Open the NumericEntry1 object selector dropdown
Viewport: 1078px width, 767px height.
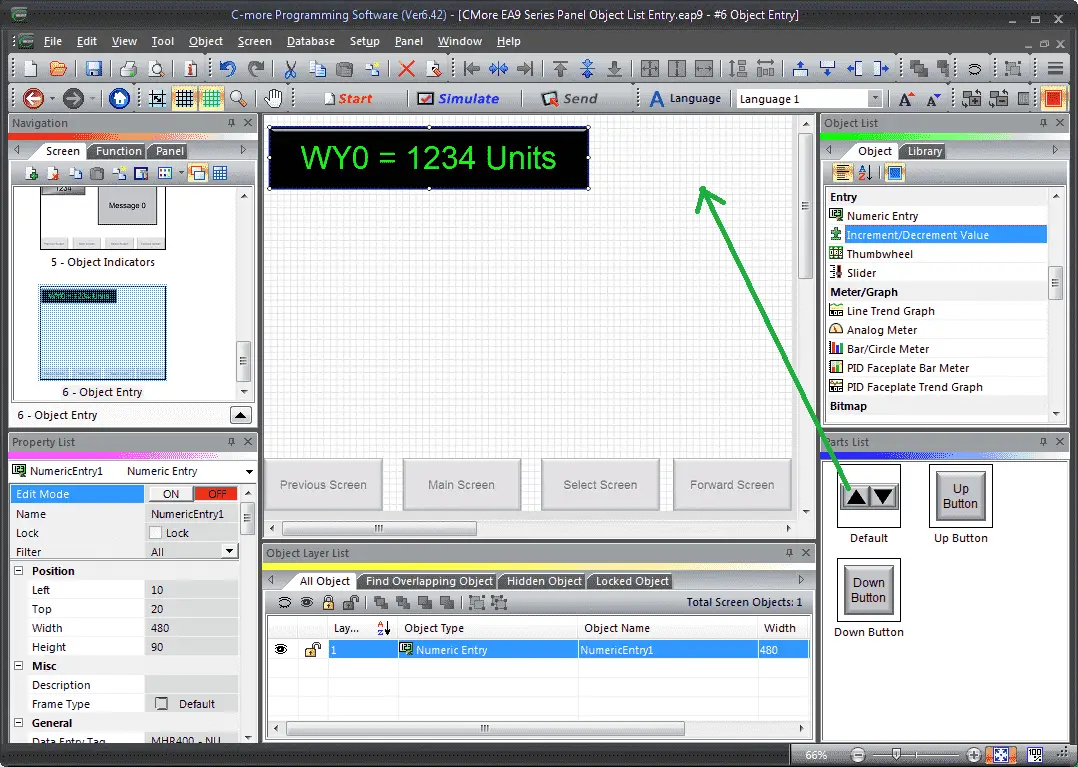pyautogui.click(x=249, y=471)
